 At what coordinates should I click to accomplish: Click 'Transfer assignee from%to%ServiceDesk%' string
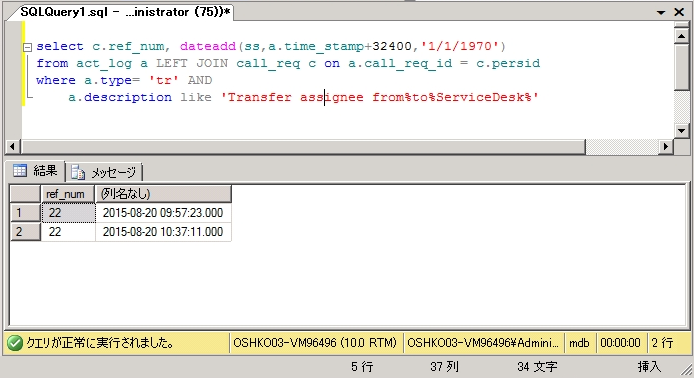click(380, 97)
